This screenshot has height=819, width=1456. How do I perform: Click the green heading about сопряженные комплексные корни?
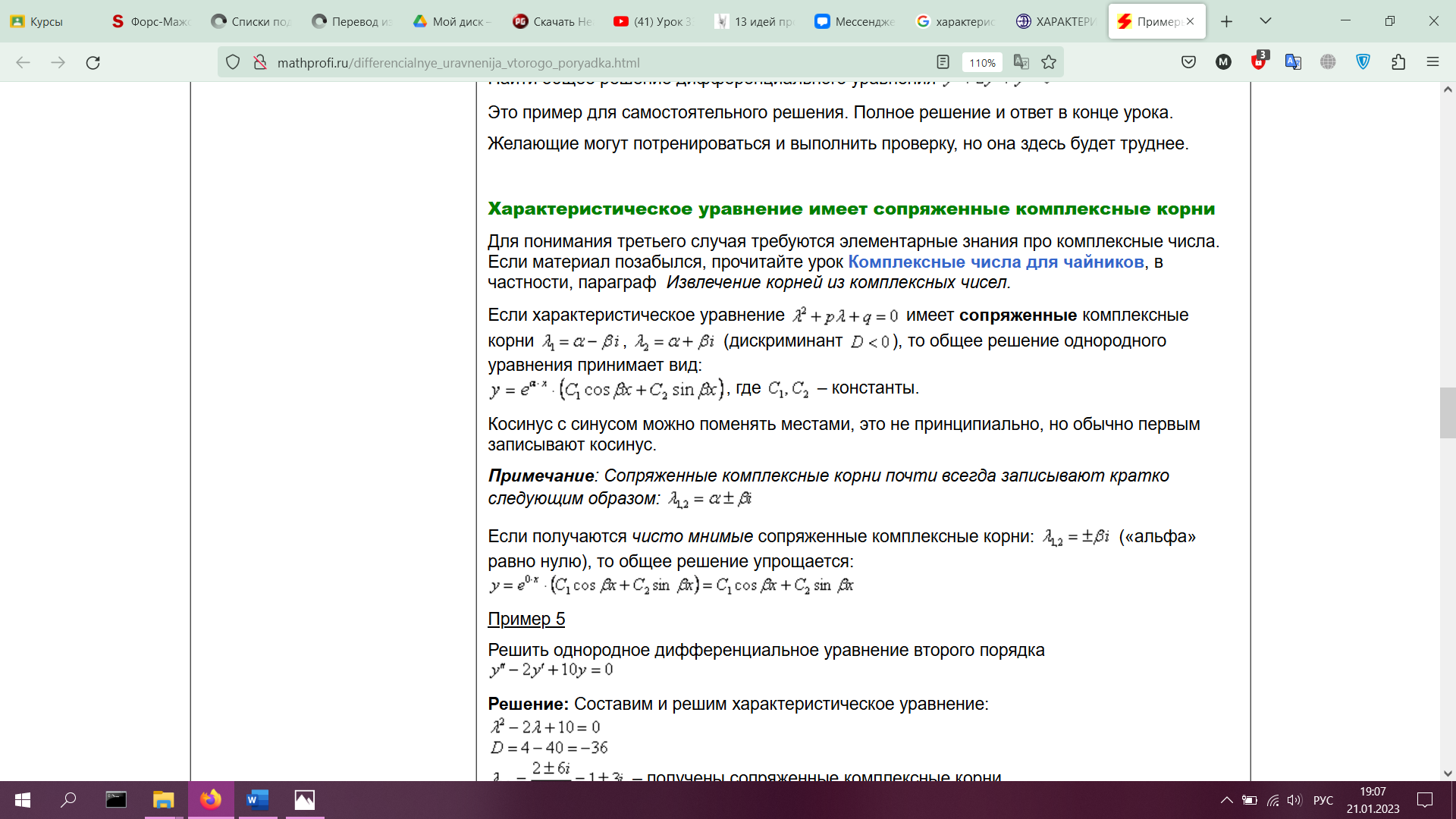(852, 209)
